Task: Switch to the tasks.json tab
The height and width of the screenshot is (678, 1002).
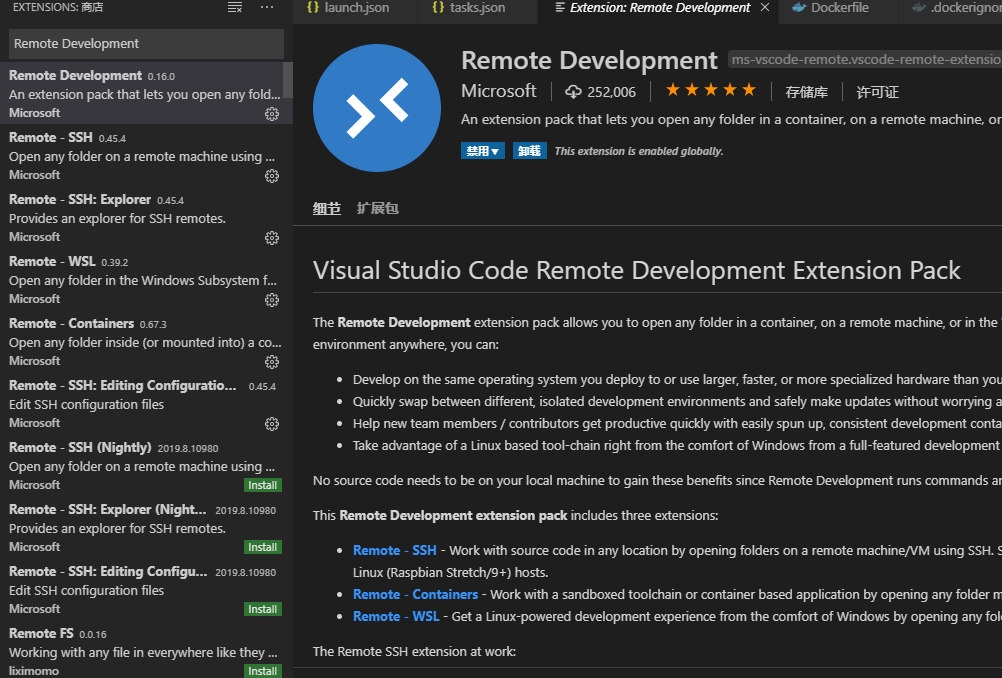Action: pos(477,8)
